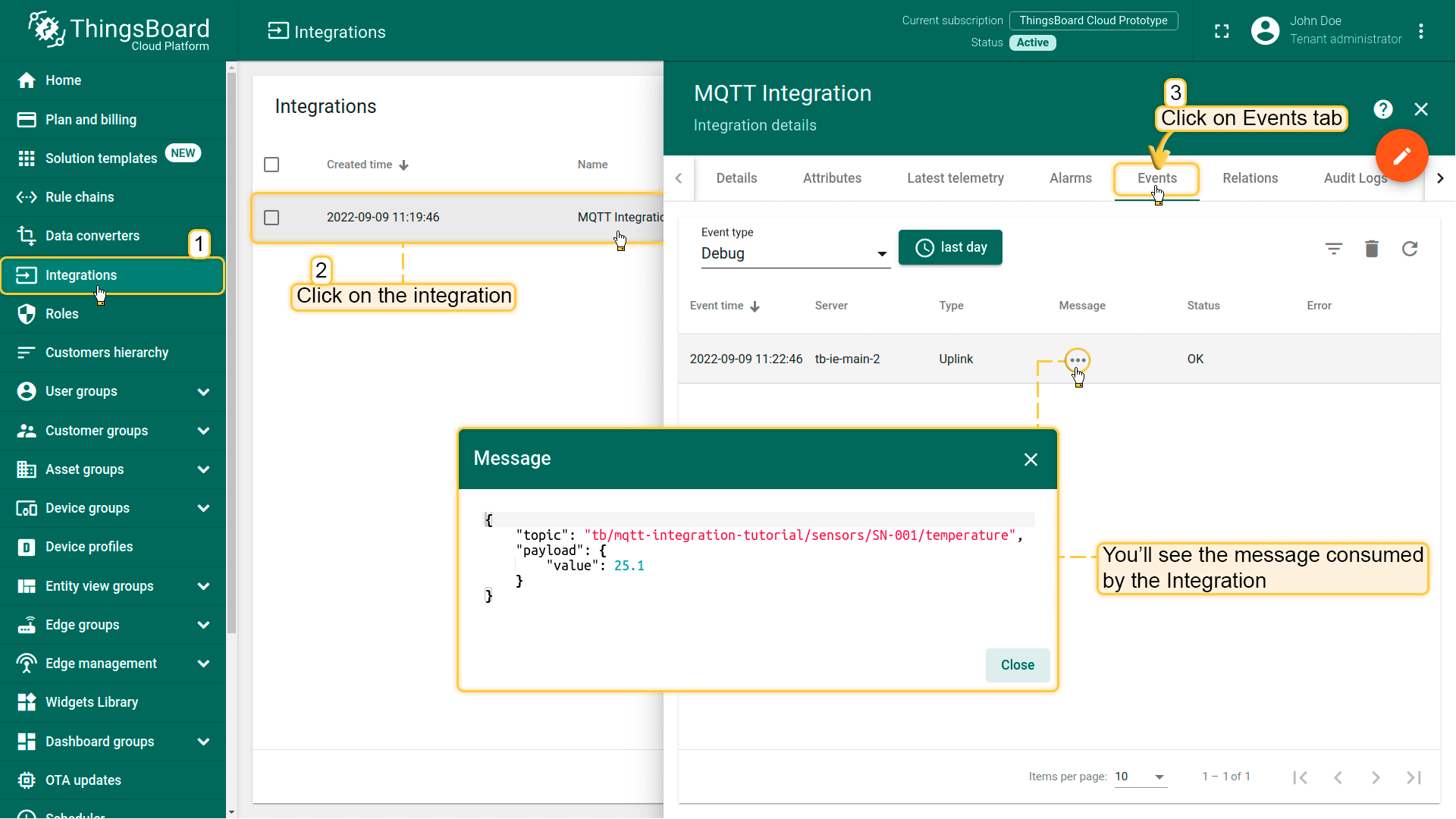1456x819 pixels.
Task: Sort by Created time column
Action: (x=368, y=165)
